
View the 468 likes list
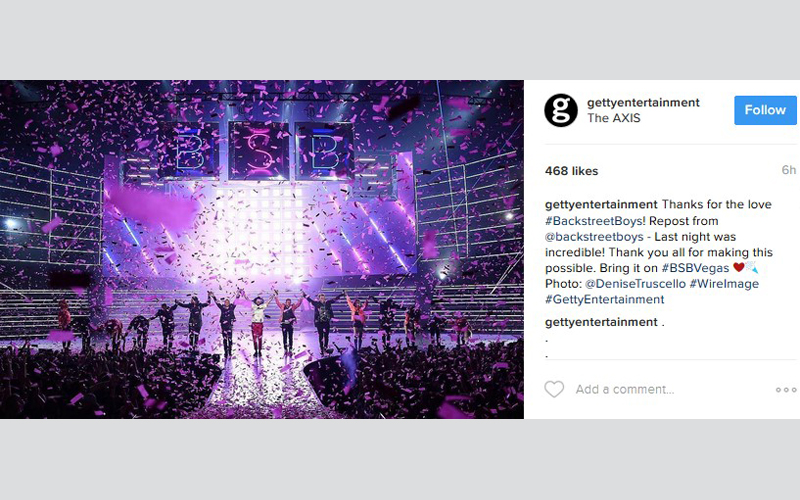tap(571, 171)
